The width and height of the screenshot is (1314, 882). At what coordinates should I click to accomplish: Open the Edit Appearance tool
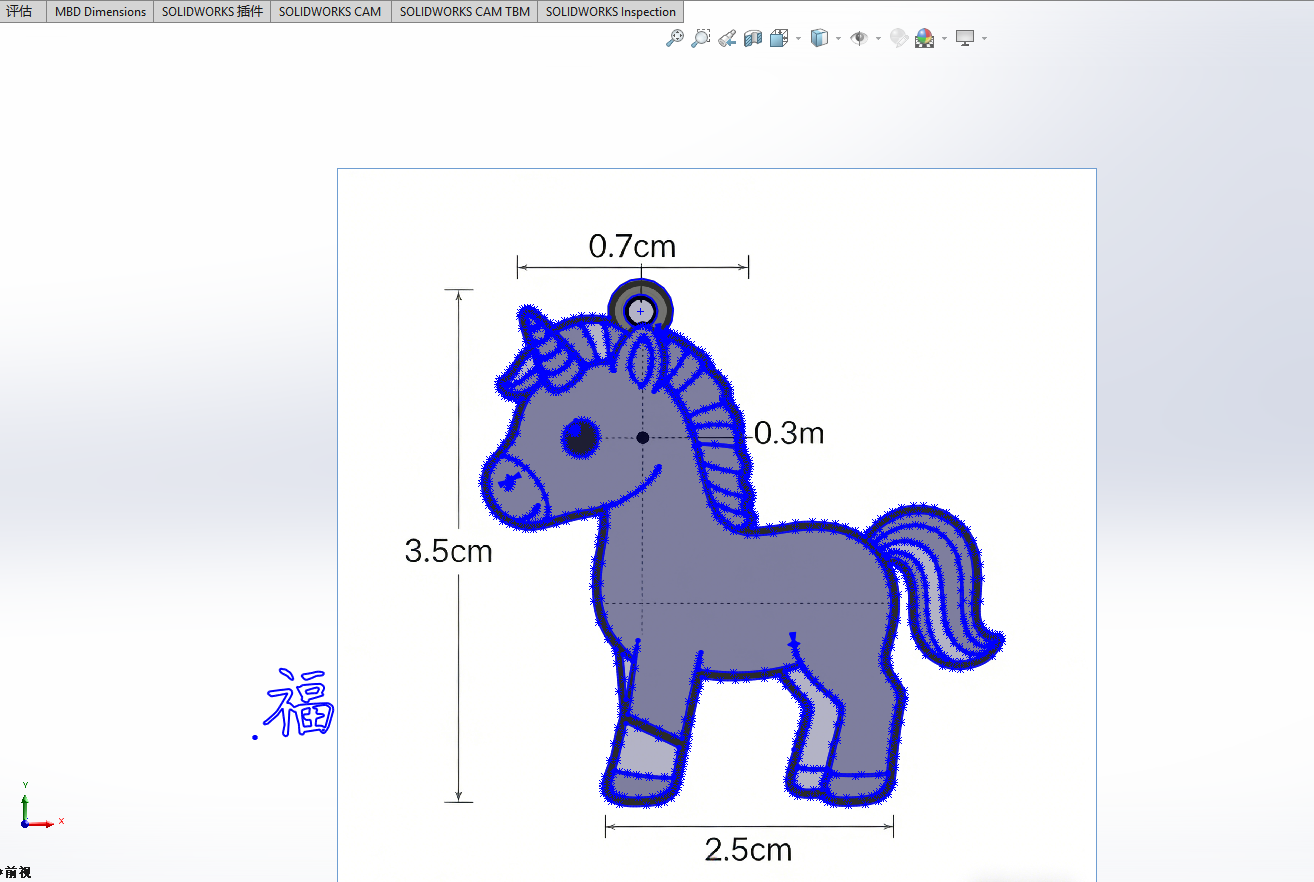[x=899, y=38]
